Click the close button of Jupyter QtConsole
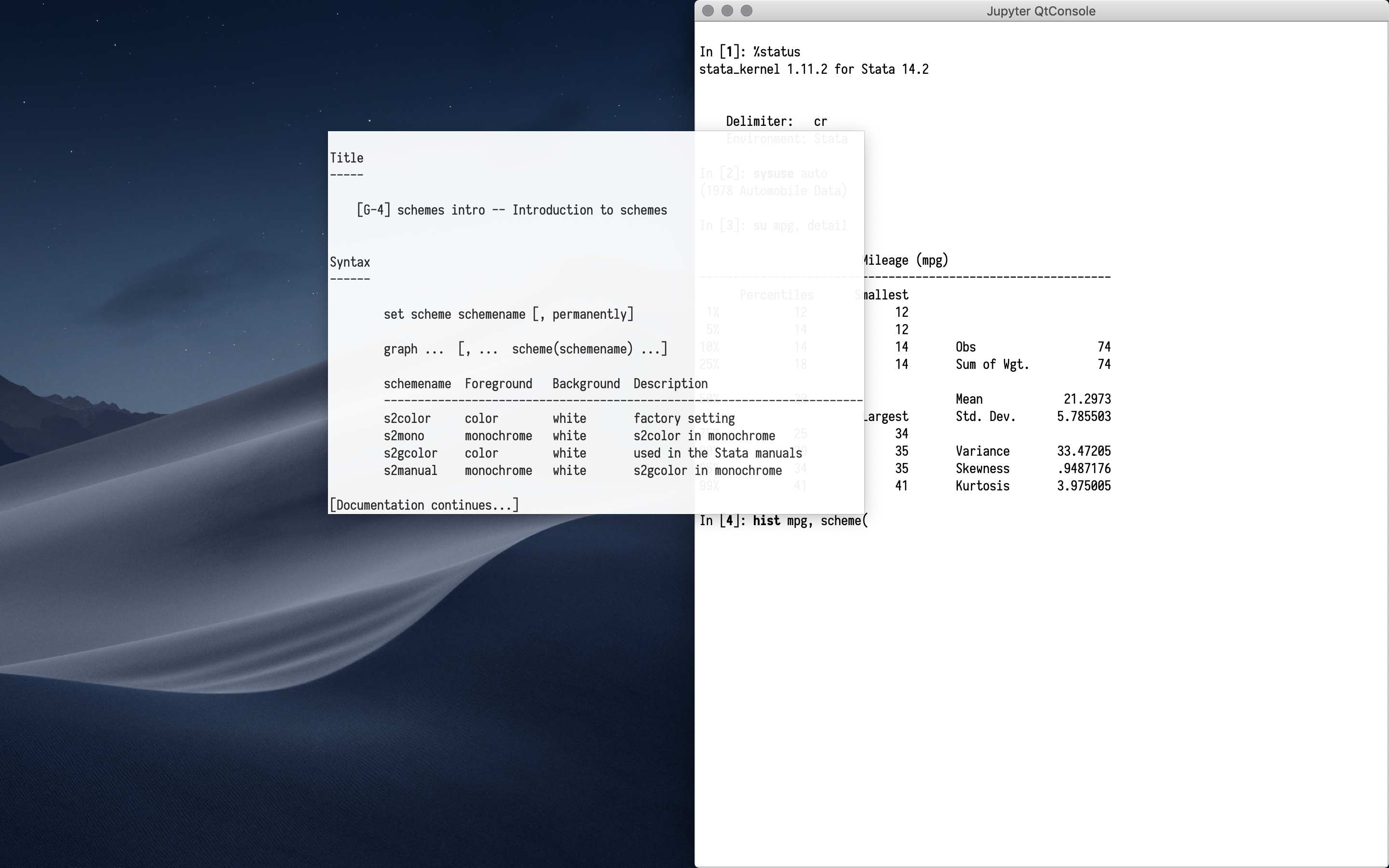 pos(708,11)
